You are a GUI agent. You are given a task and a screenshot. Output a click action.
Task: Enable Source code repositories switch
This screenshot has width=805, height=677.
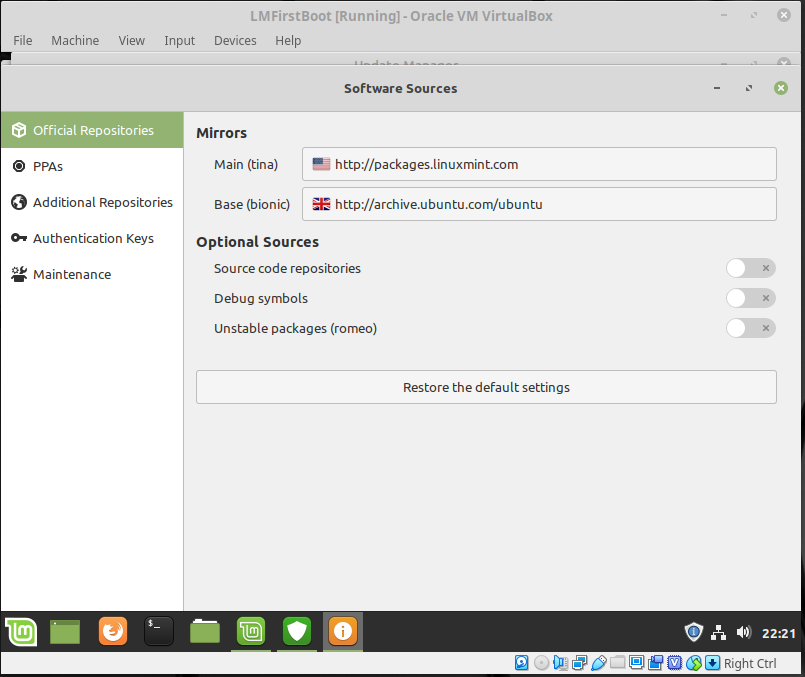point(751,268)
